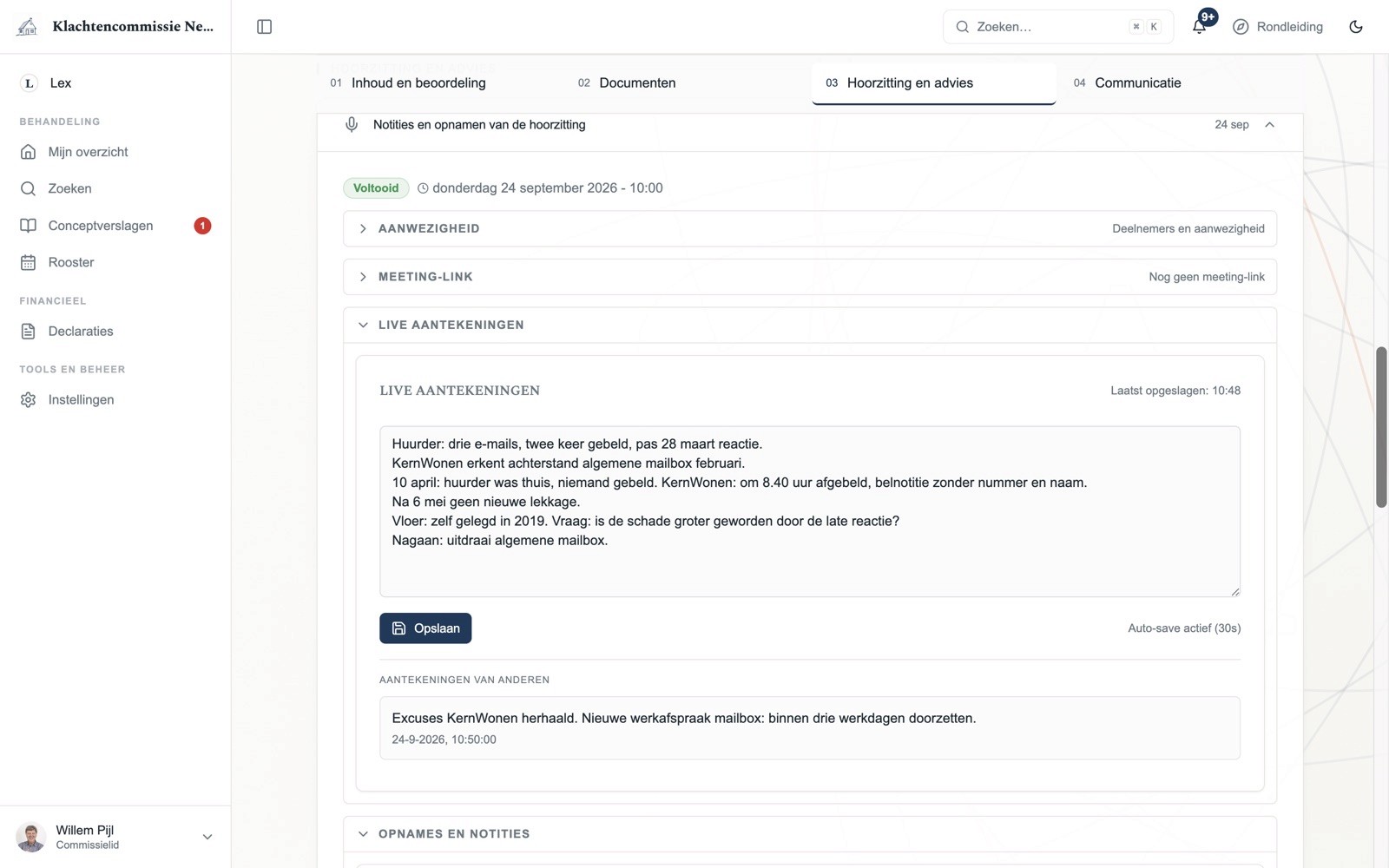Click the Conceptverslagen red badge
This screenshot has height=868, width=1389.
pos(202,226)
